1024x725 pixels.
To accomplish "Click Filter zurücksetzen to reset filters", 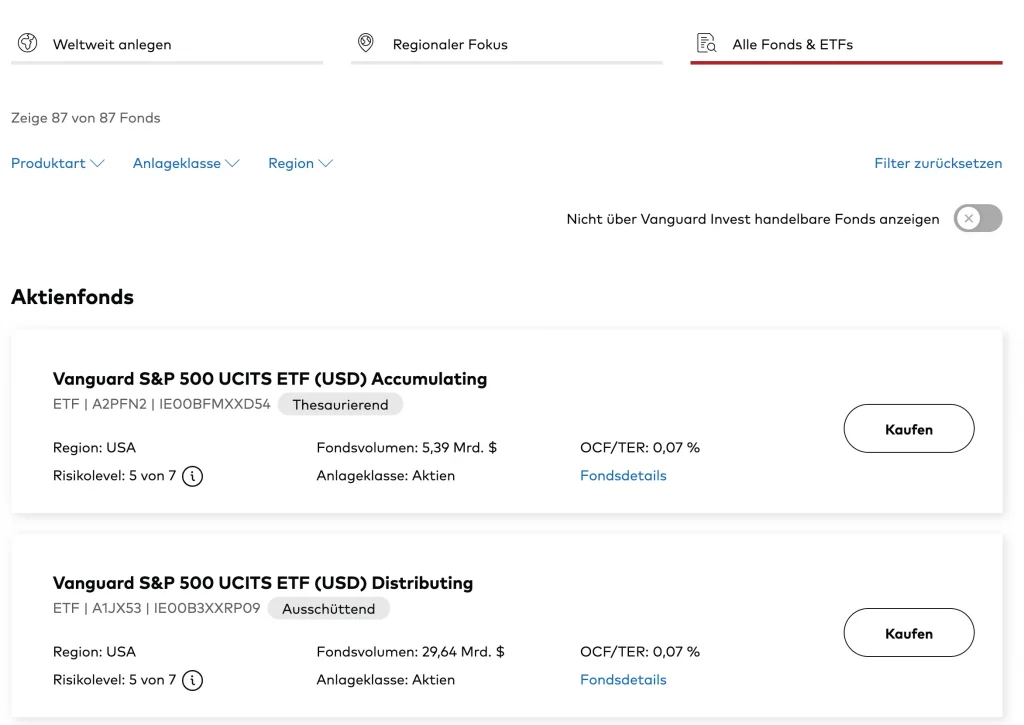I will point(938,163).
